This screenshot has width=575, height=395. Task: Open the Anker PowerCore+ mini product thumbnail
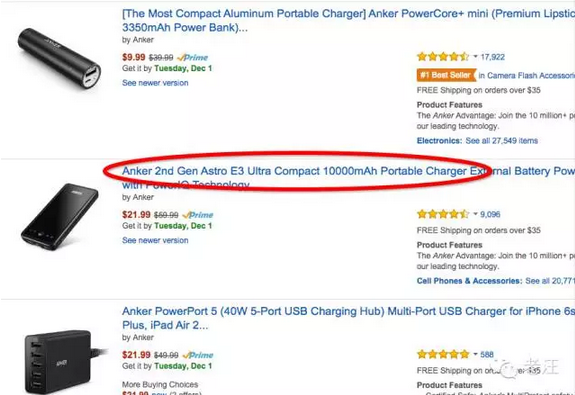point(59,58)
